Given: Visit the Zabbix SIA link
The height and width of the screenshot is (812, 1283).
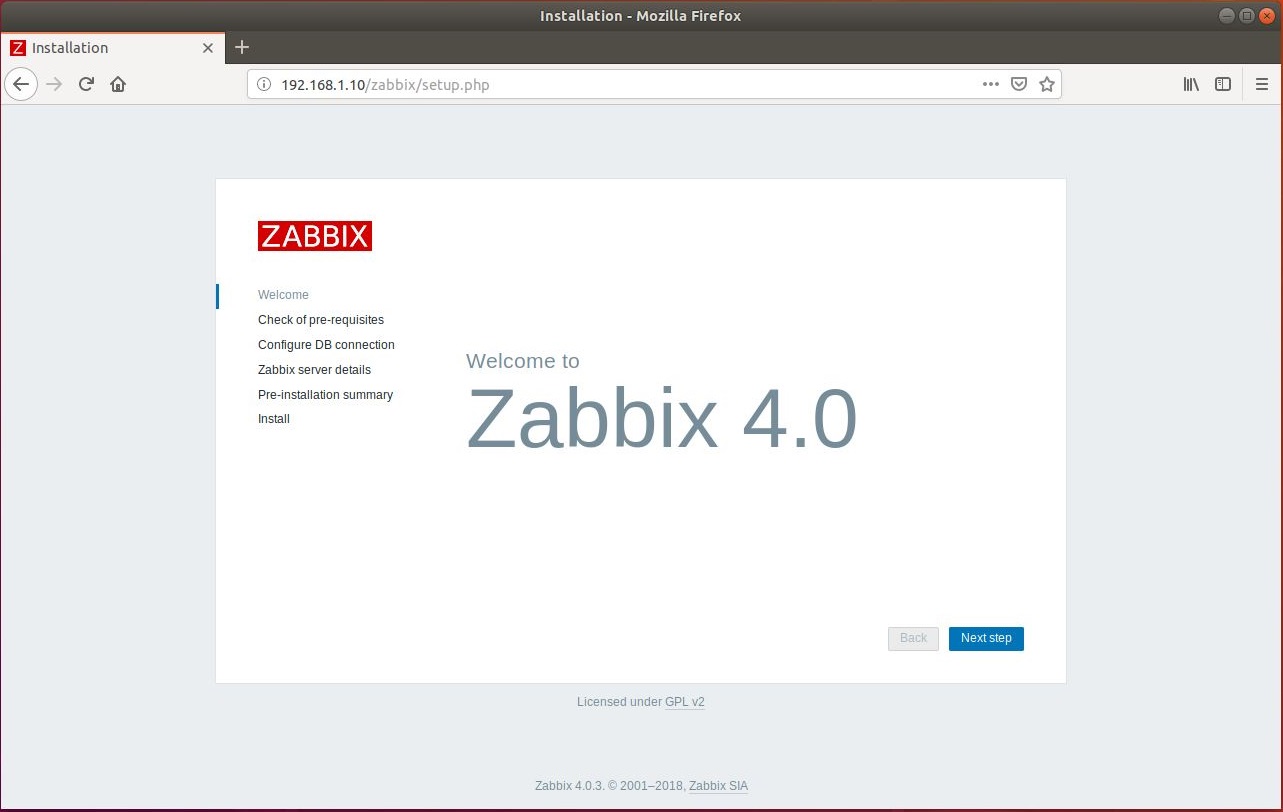Looking at the screenshot, I should 718,786.
